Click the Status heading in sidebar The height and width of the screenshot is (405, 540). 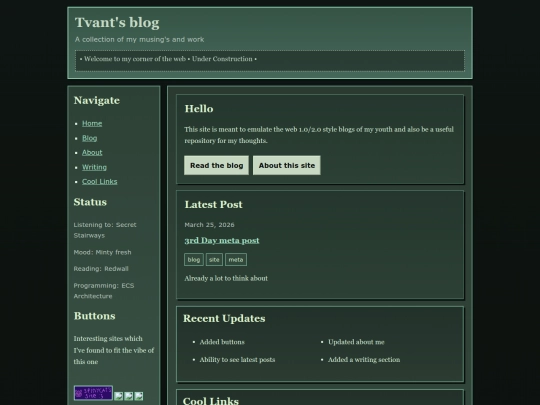click(x=90, y=202)
